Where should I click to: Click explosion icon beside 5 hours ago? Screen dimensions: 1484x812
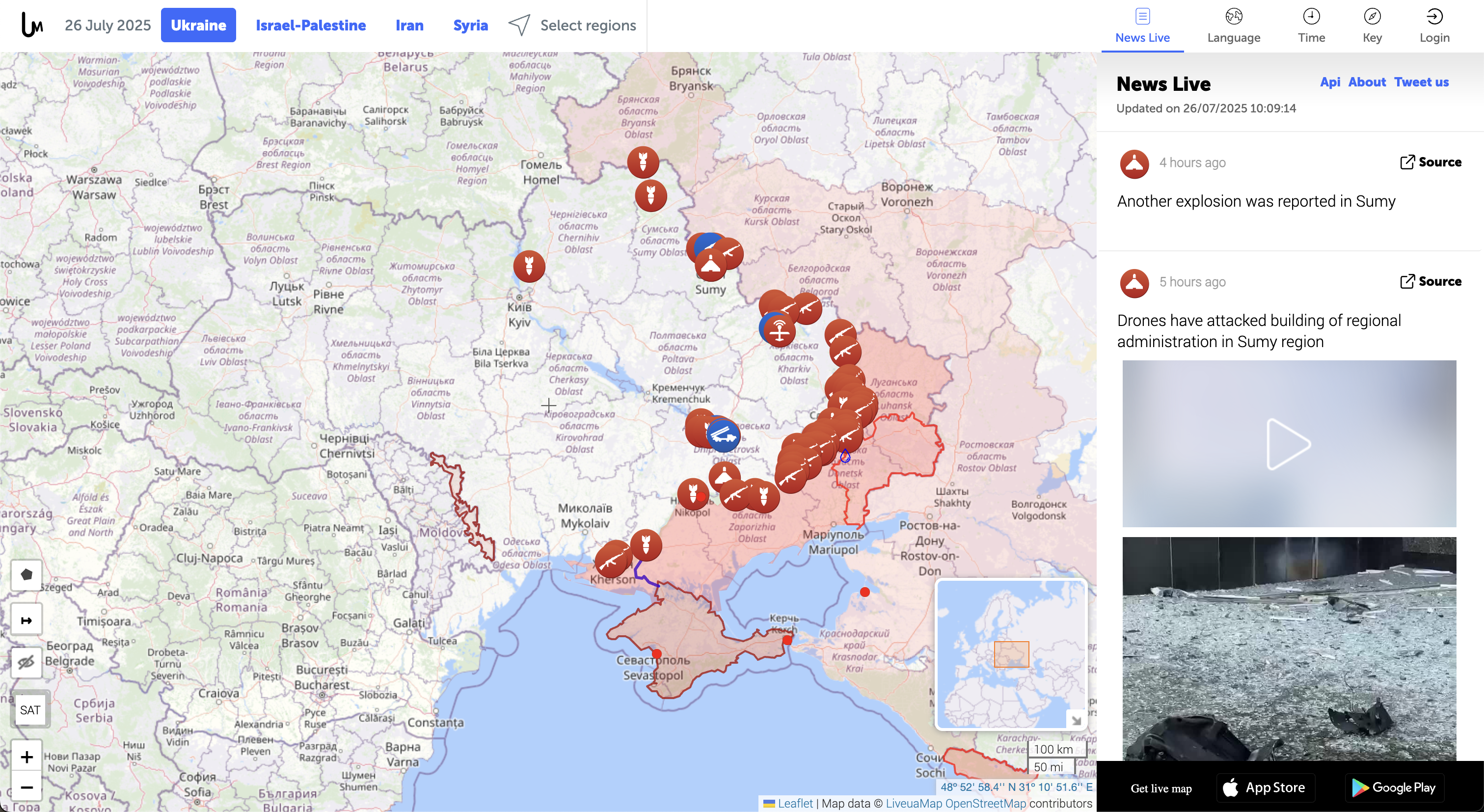[x=1134, y=284]
